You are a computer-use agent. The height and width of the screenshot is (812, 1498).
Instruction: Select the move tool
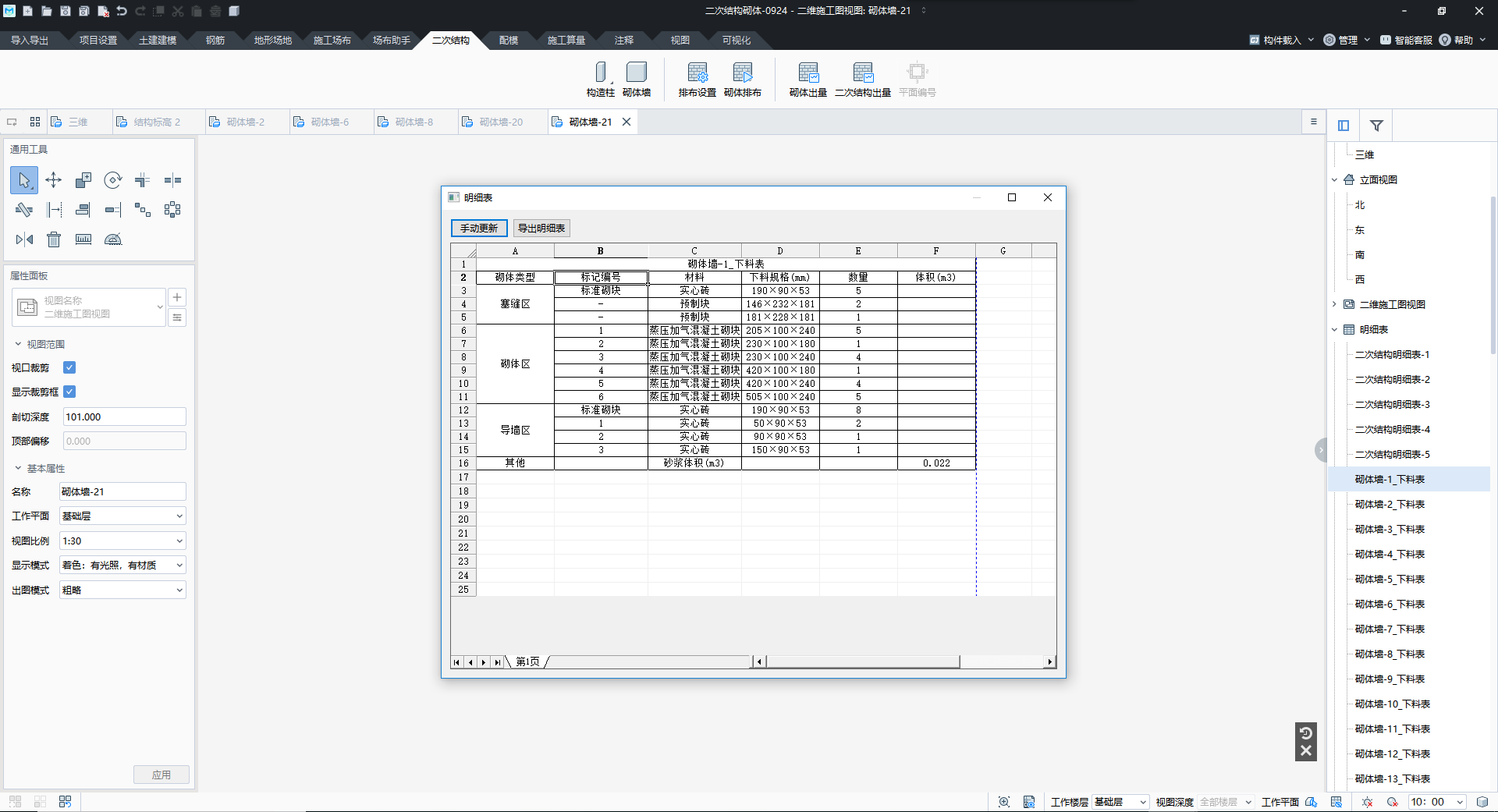[x=54, y=180]
